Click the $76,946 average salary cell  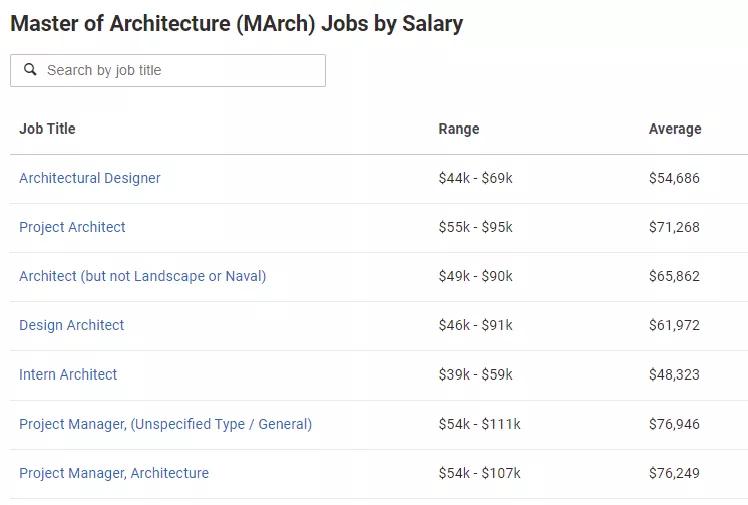[674, 424]
